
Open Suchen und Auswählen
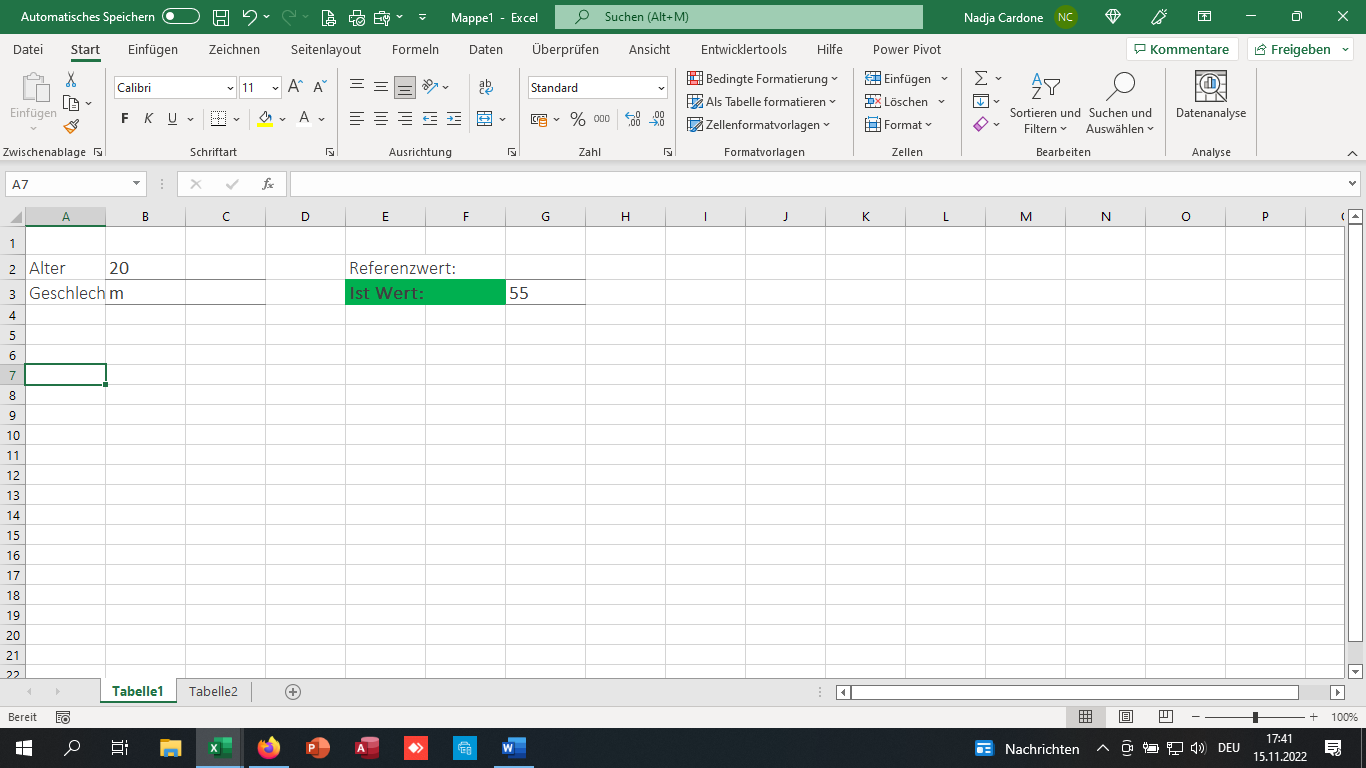point(1120,103)
